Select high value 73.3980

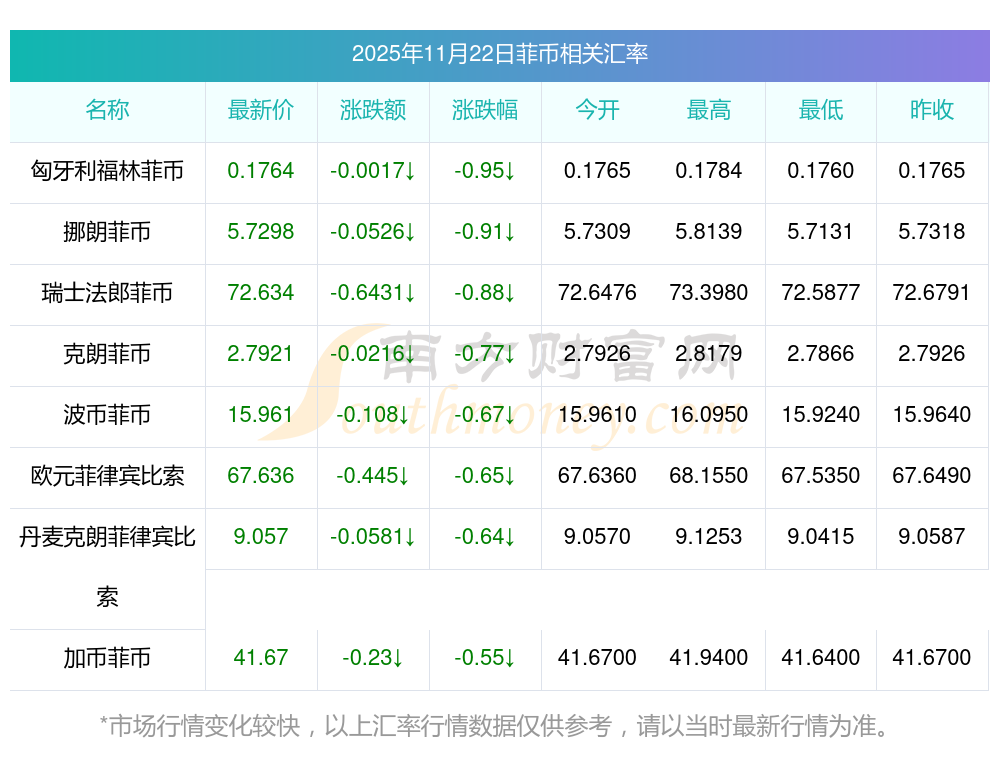tap(709, 292)
